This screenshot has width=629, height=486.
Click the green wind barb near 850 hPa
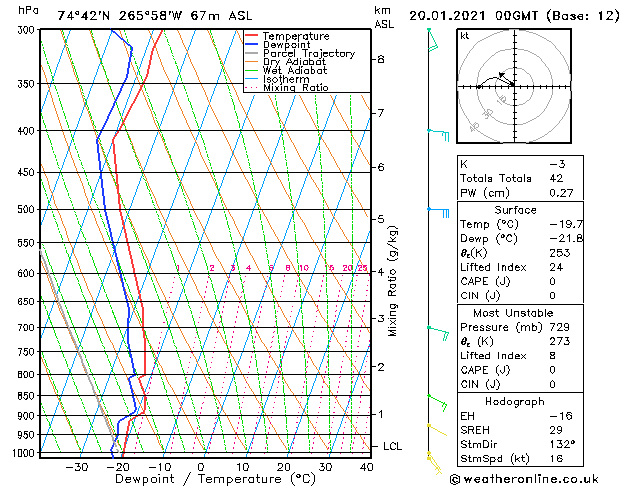click(x=436, y=402)
